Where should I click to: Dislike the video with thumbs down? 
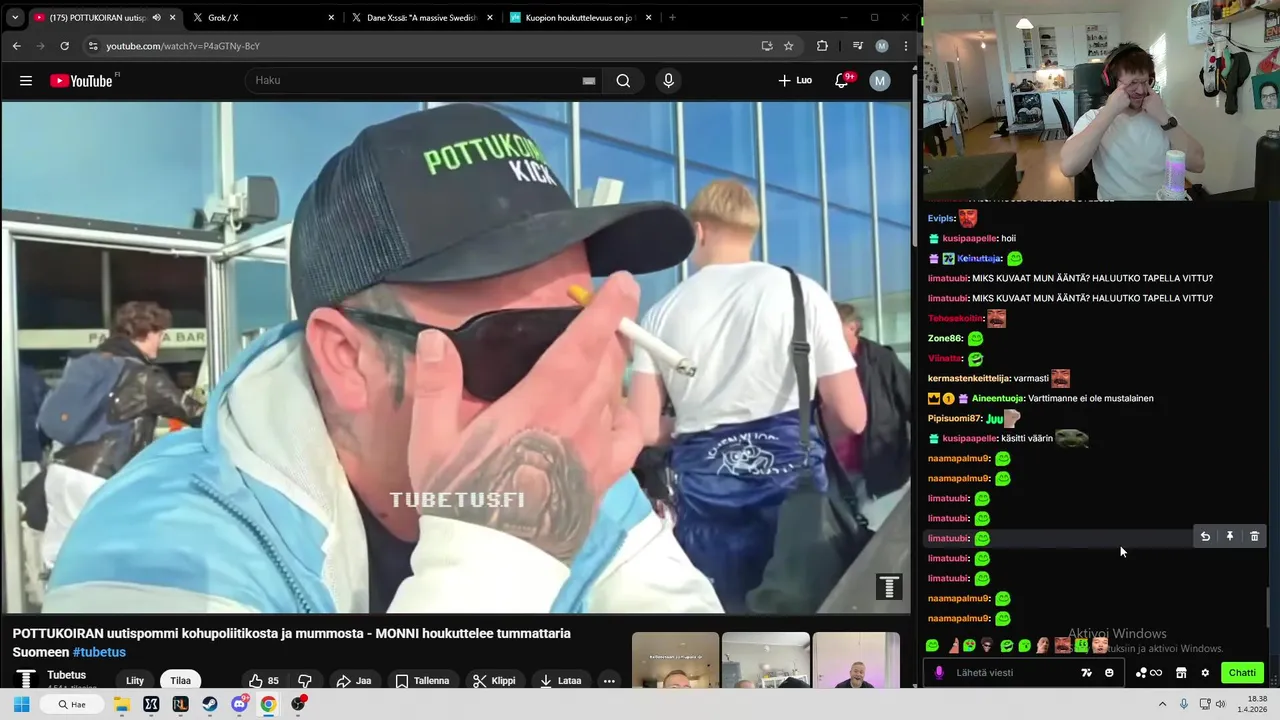click(305, 681)
